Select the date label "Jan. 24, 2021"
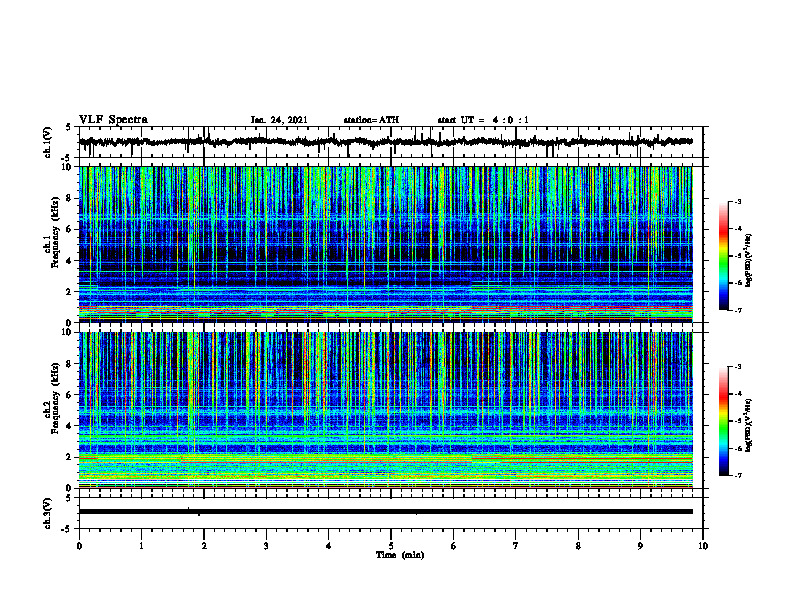 tap(279, 120)
